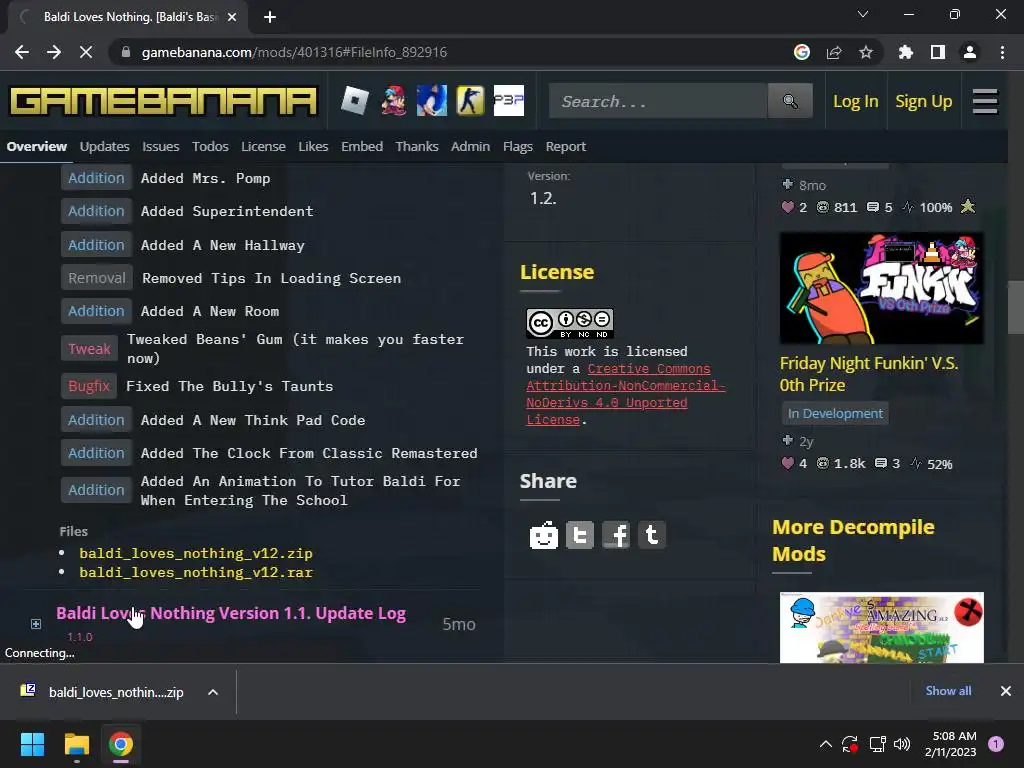Screen dimensions: 1024x768
Task: Switch to the Todos tab
Action: pyautogui.click(x=210, y=146)
